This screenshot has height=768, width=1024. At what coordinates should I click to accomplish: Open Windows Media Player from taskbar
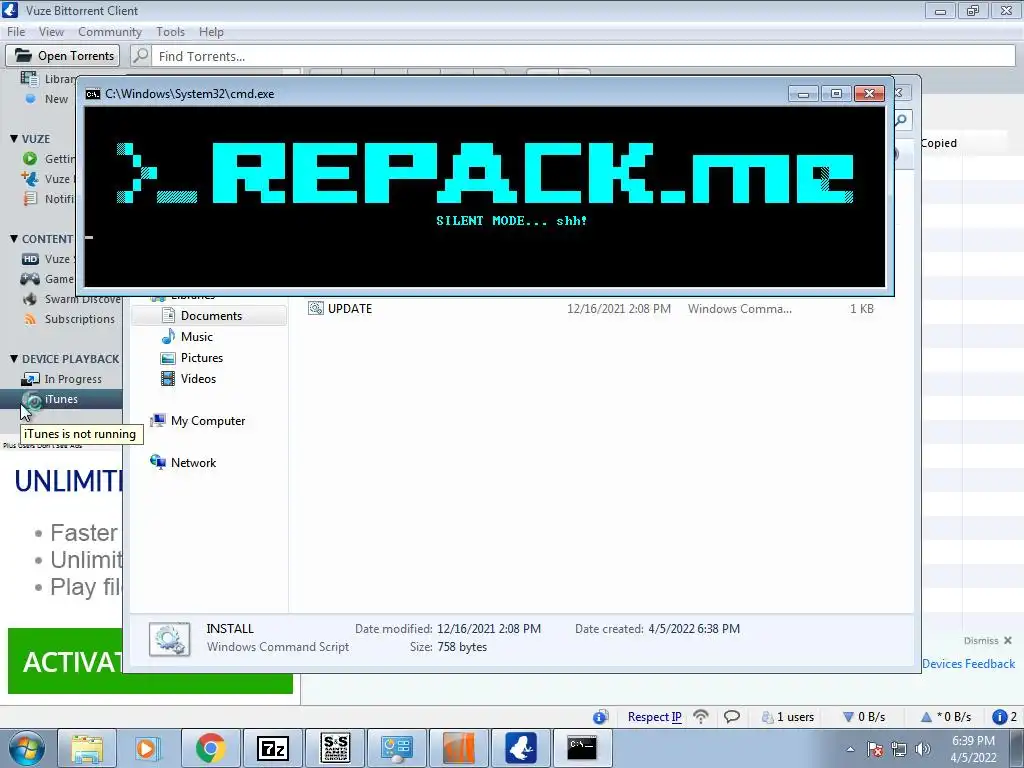pyautogui.click(x=148, y=748)
